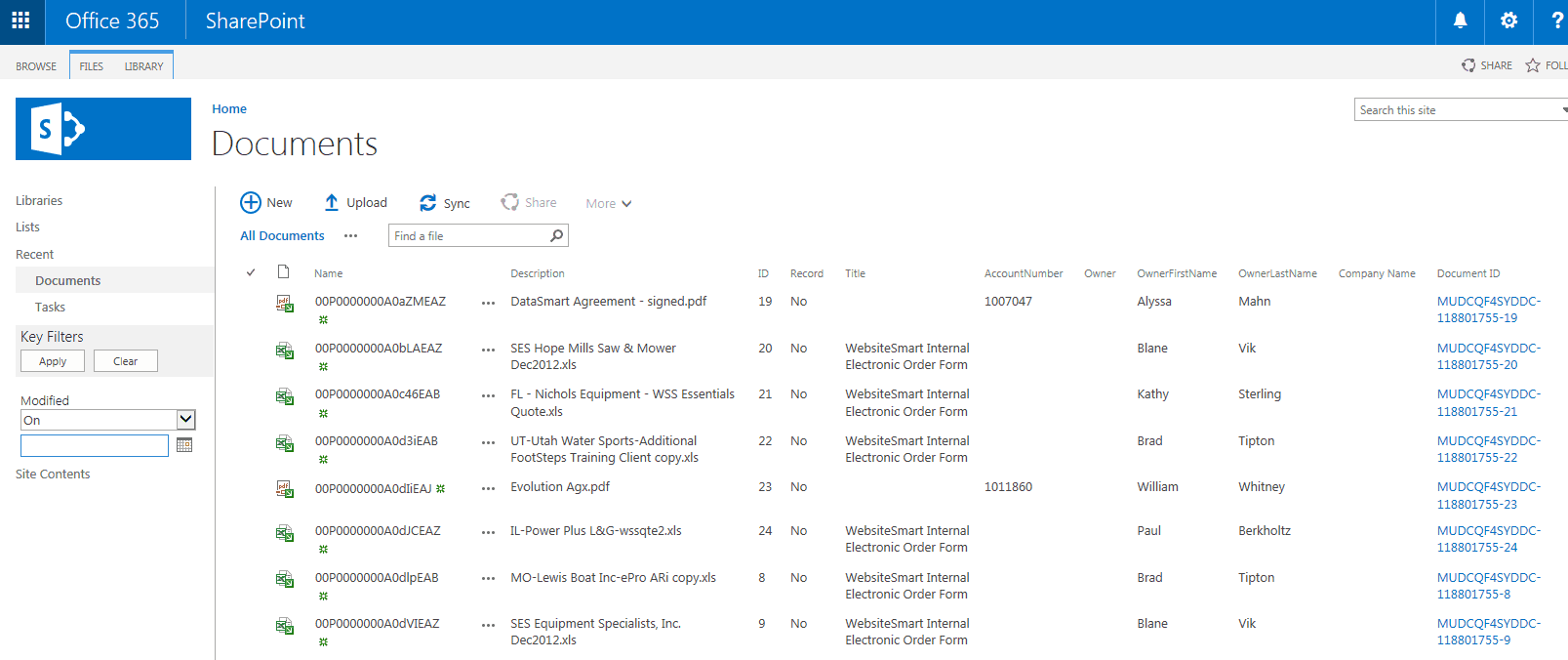Sort by the Description column header
Image resolution: width=1568 pixels, height=660 pixels.
(538, 273)
